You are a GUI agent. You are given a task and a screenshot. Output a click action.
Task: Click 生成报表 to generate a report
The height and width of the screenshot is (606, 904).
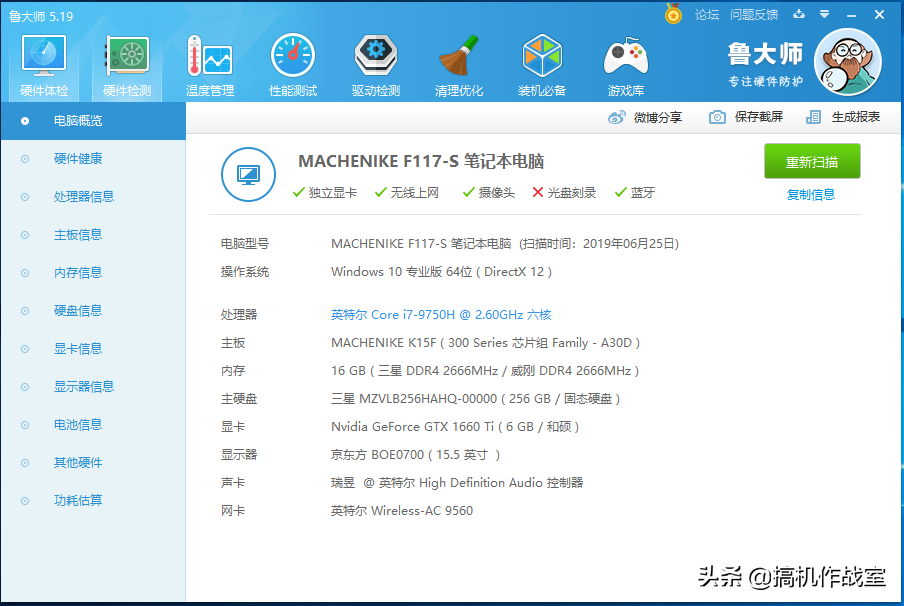pyautogui.click(x=845, y=117)
